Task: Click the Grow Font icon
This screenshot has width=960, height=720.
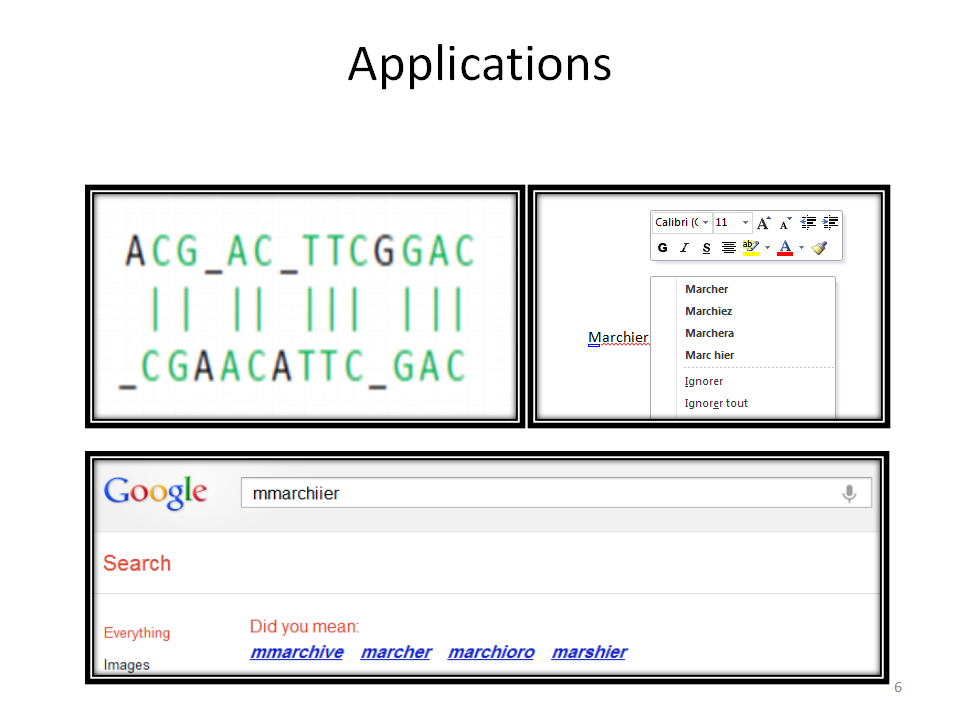Action: point(764,223)
